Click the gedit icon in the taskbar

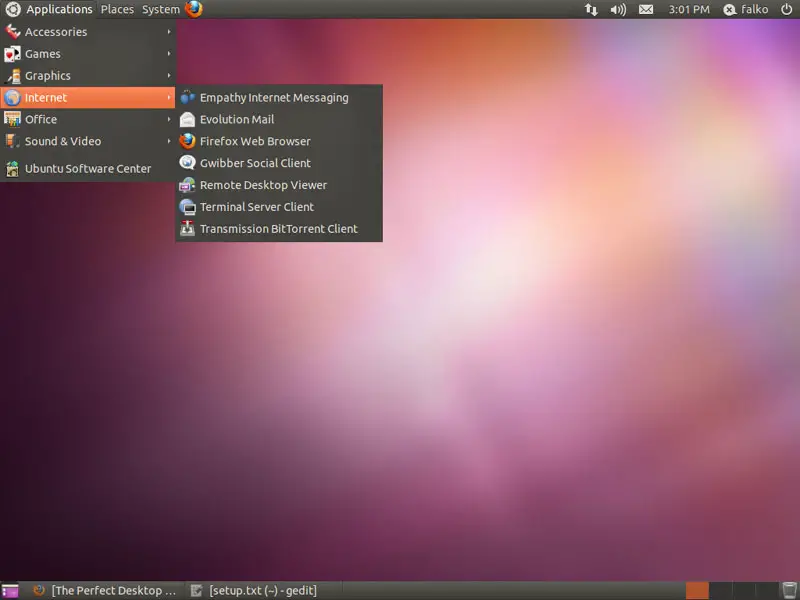(196, 591)
